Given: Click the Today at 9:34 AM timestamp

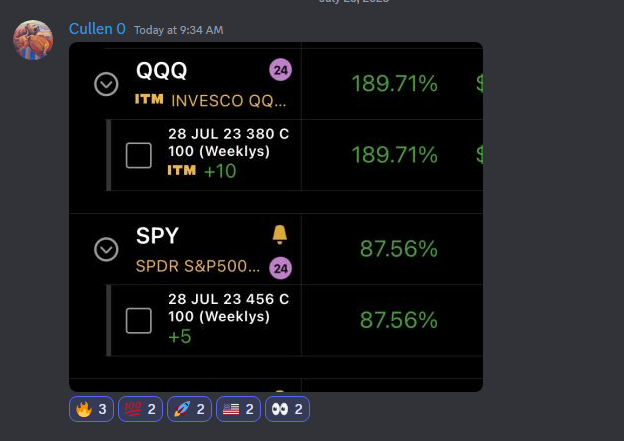Looking at the screenshot, I should coord(179,30).
